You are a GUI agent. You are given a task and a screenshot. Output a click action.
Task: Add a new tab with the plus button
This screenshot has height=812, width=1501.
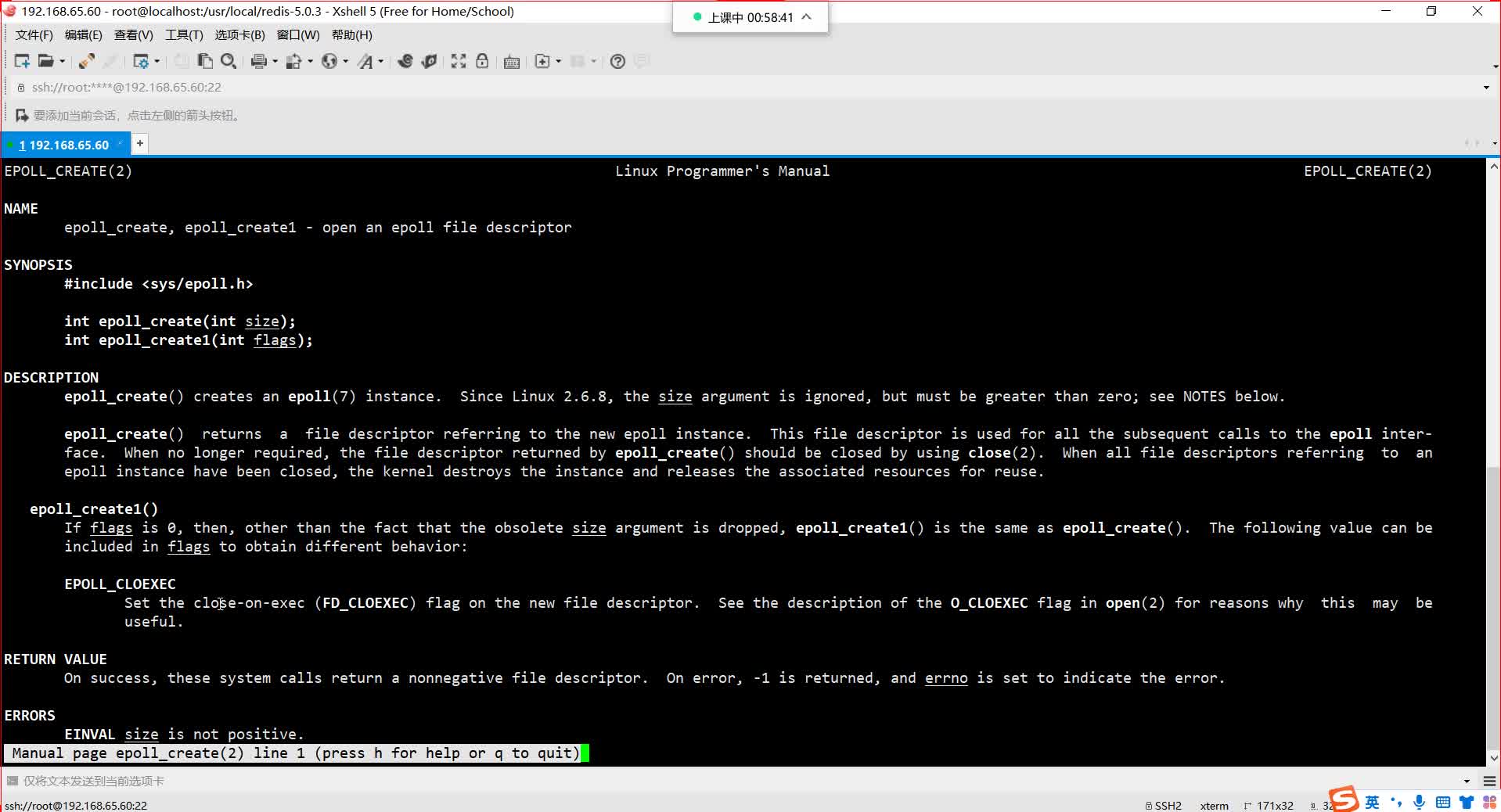tap(140, 143)
